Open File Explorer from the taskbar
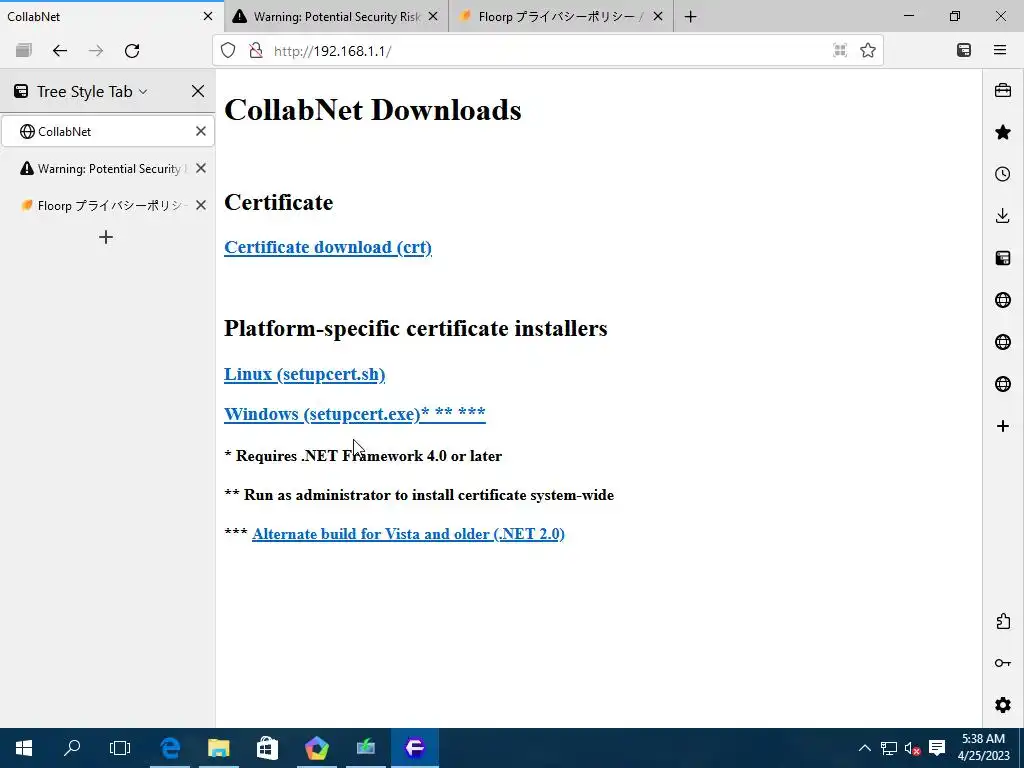Screen dimensions: 1024x768 219,748
